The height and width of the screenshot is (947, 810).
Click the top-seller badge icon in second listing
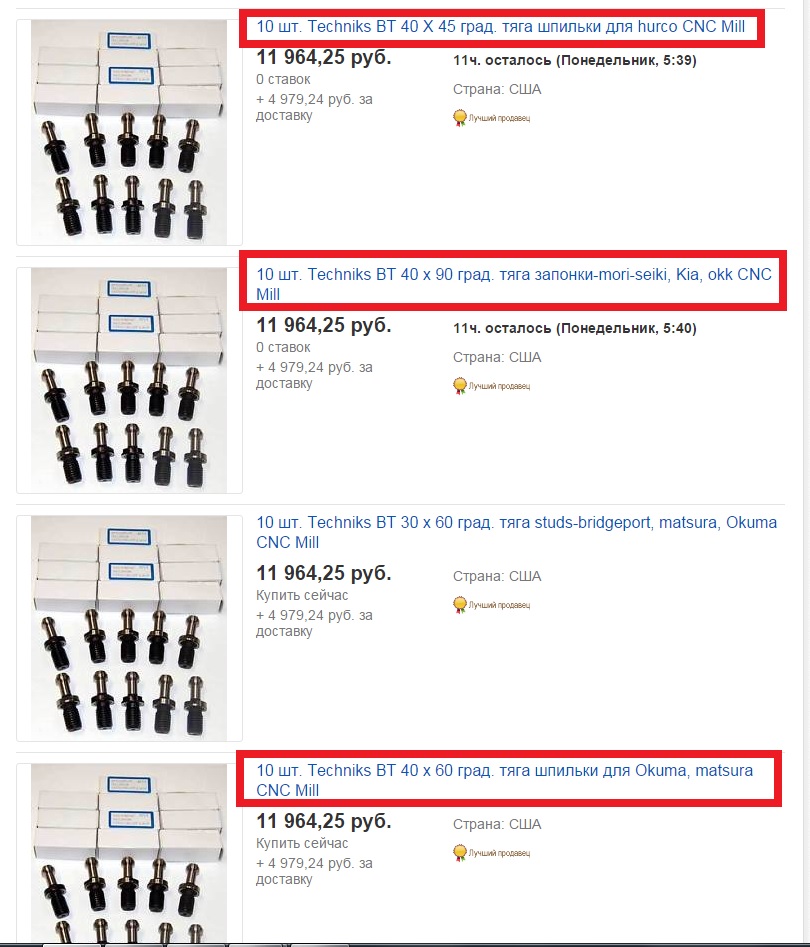click(x=460, y=385)
